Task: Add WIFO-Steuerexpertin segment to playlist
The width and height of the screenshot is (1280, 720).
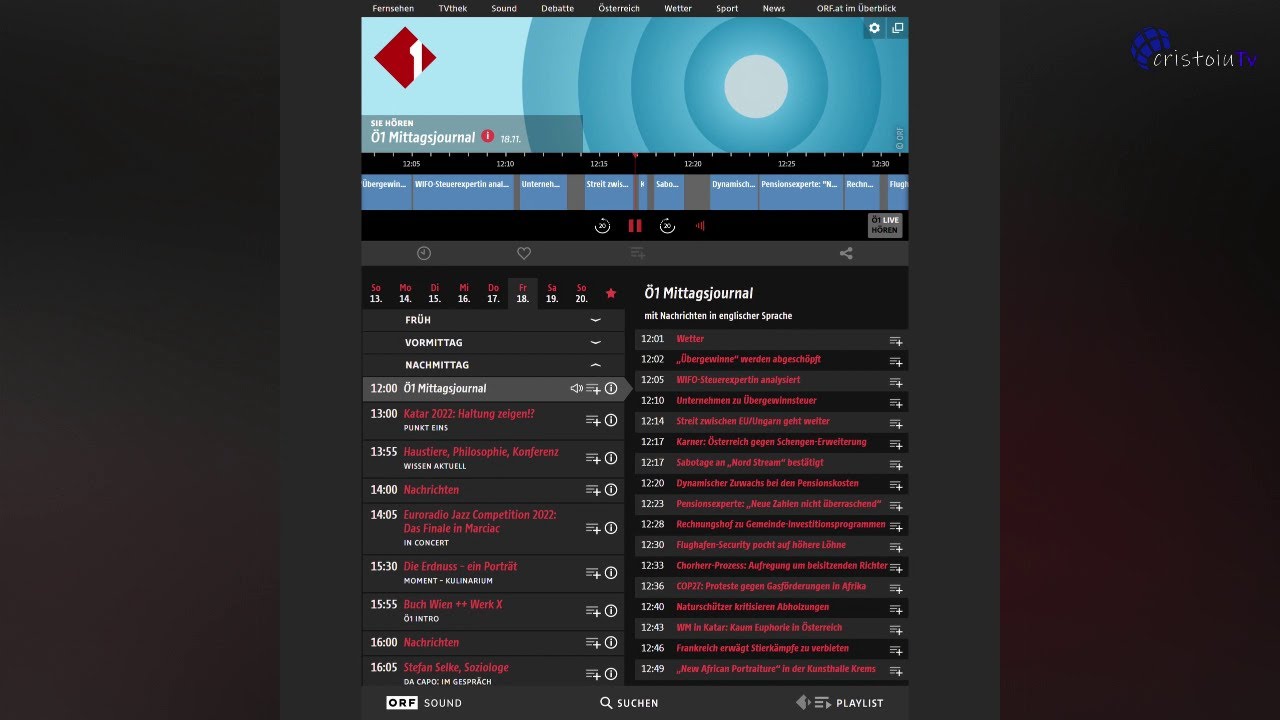Action: coord(896,382)
